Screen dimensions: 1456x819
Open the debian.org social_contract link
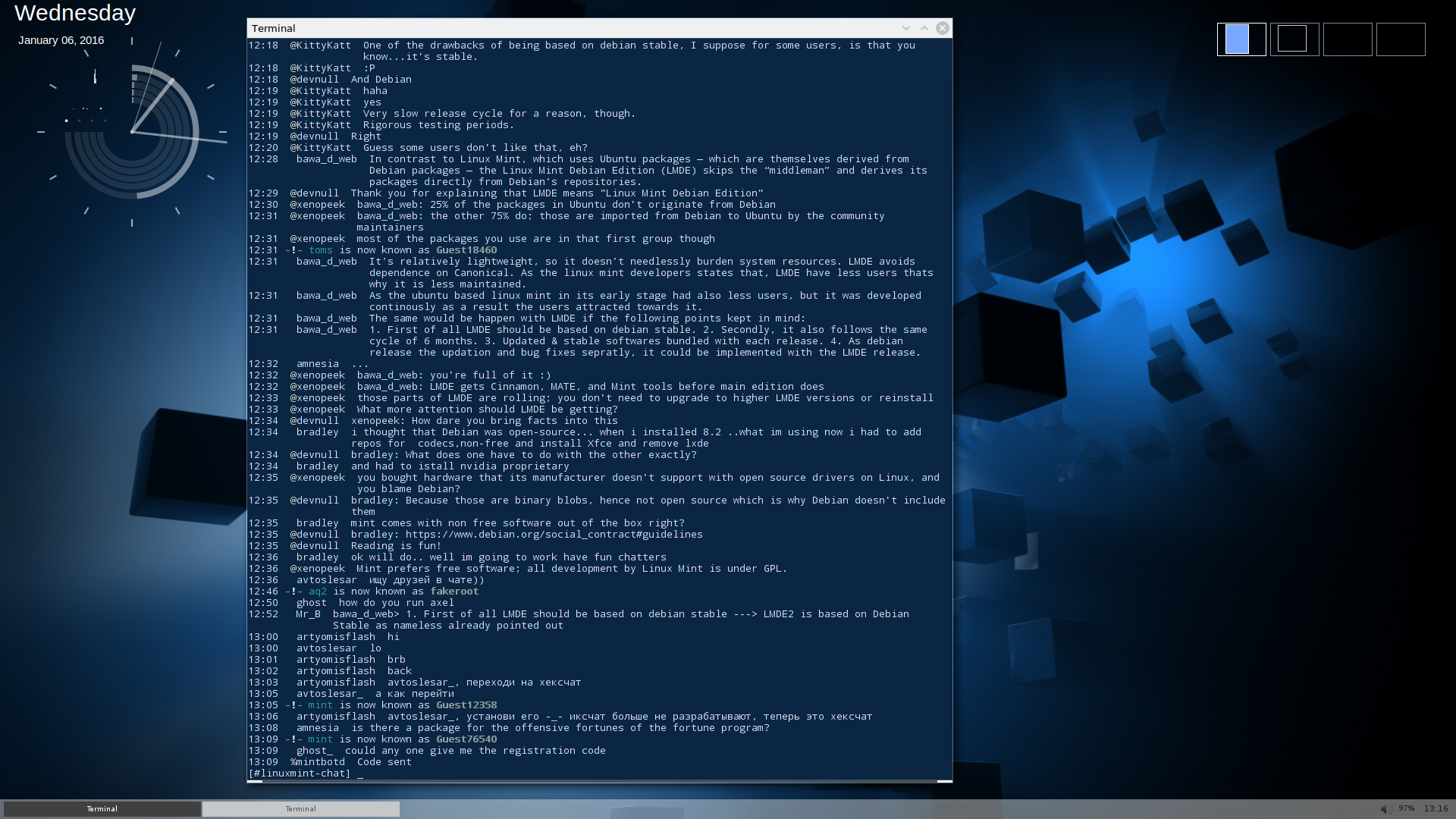(x=554, y=535)
